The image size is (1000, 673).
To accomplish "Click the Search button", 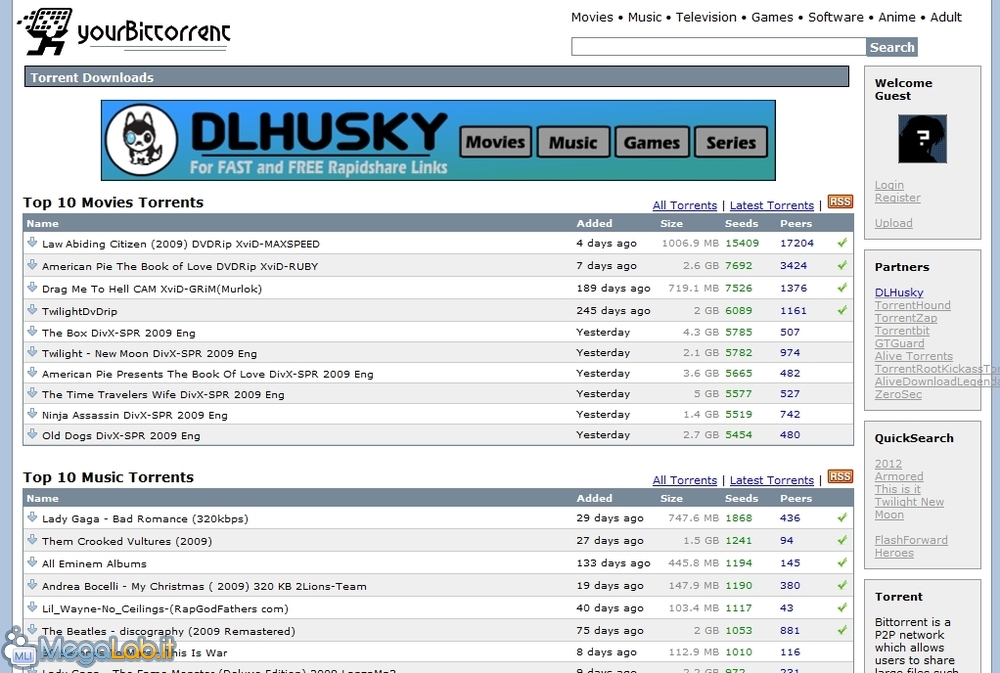I will [892, 47].
